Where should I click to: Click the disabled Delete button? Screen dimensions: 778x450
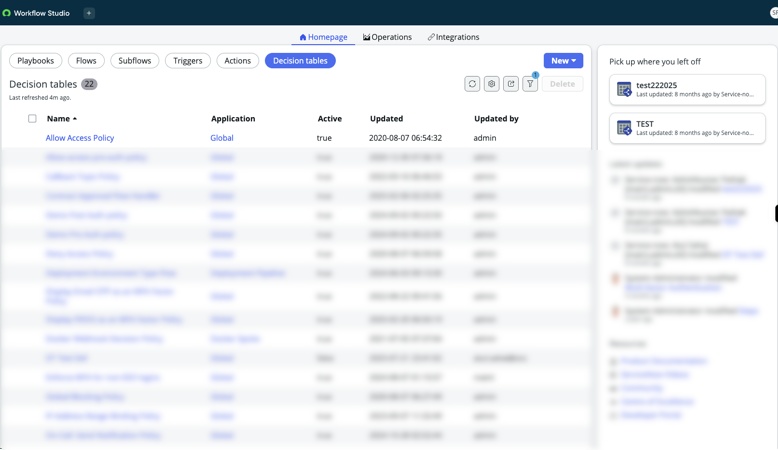coord(562,84)
